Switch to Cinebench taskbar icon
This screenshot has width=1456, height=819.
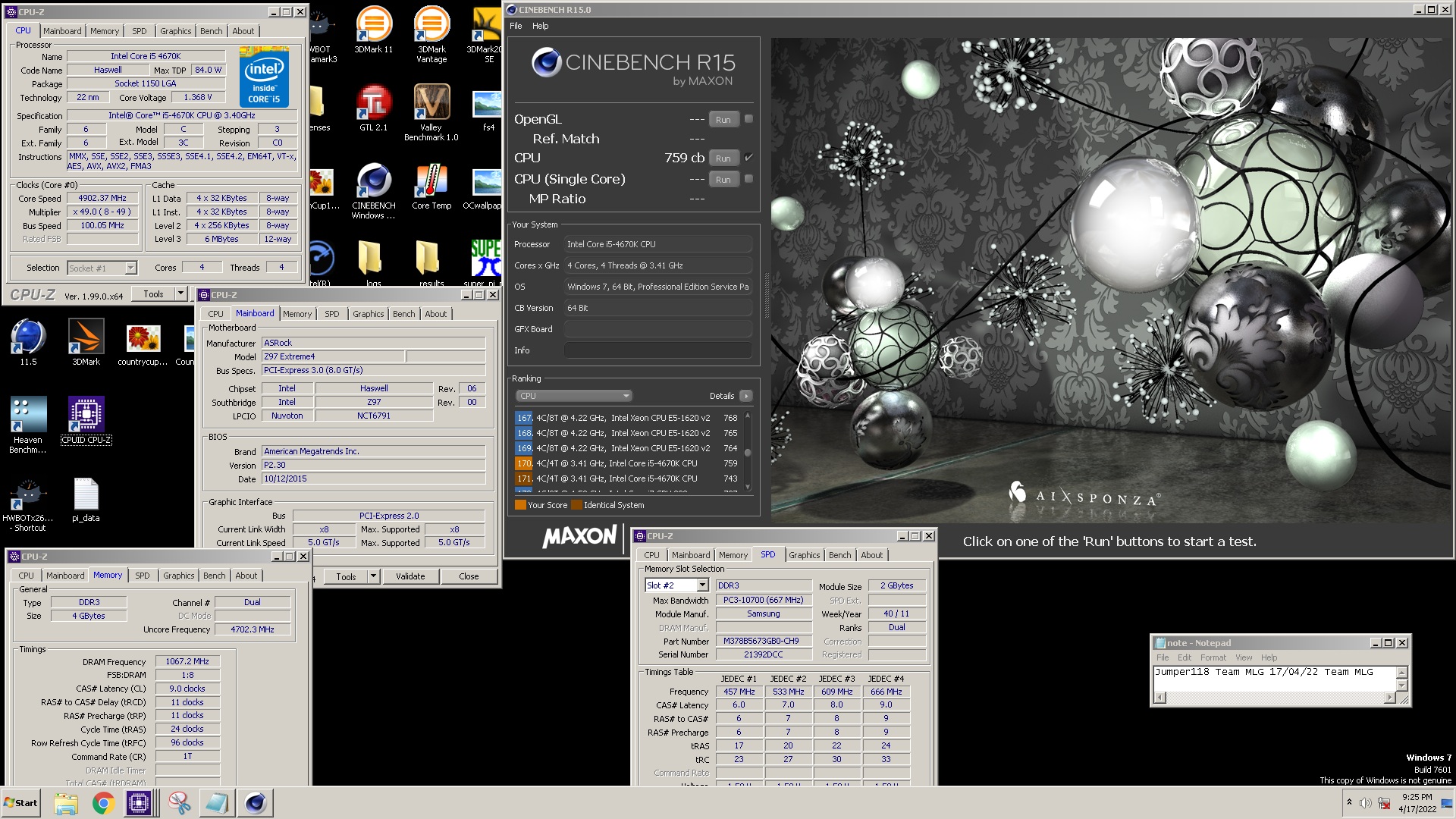pos(256,803)
